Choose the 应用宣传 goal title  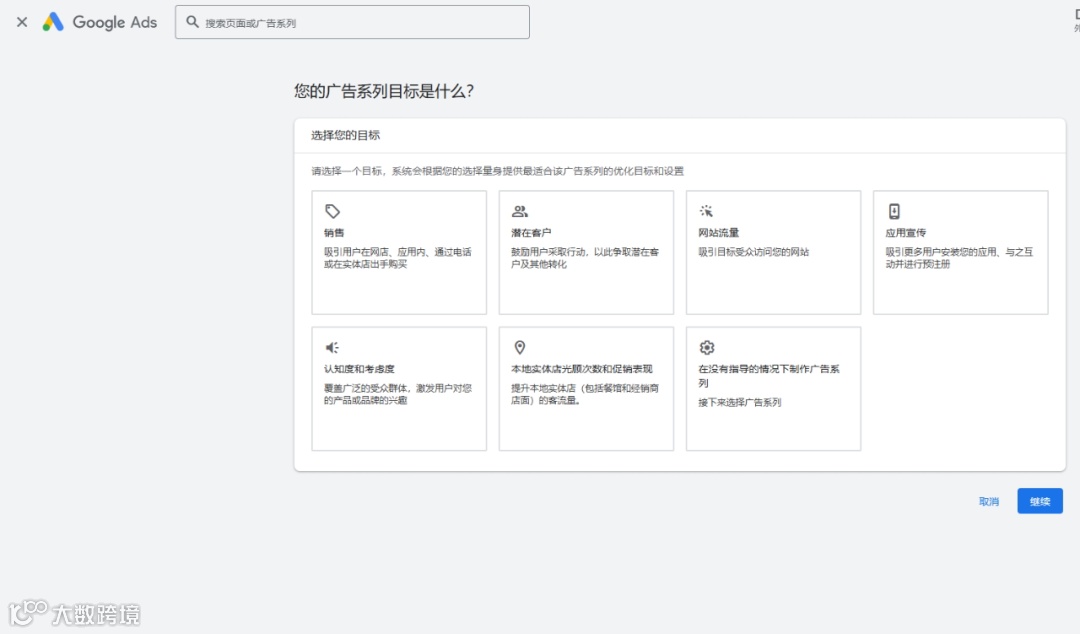[x=906, y=233]
